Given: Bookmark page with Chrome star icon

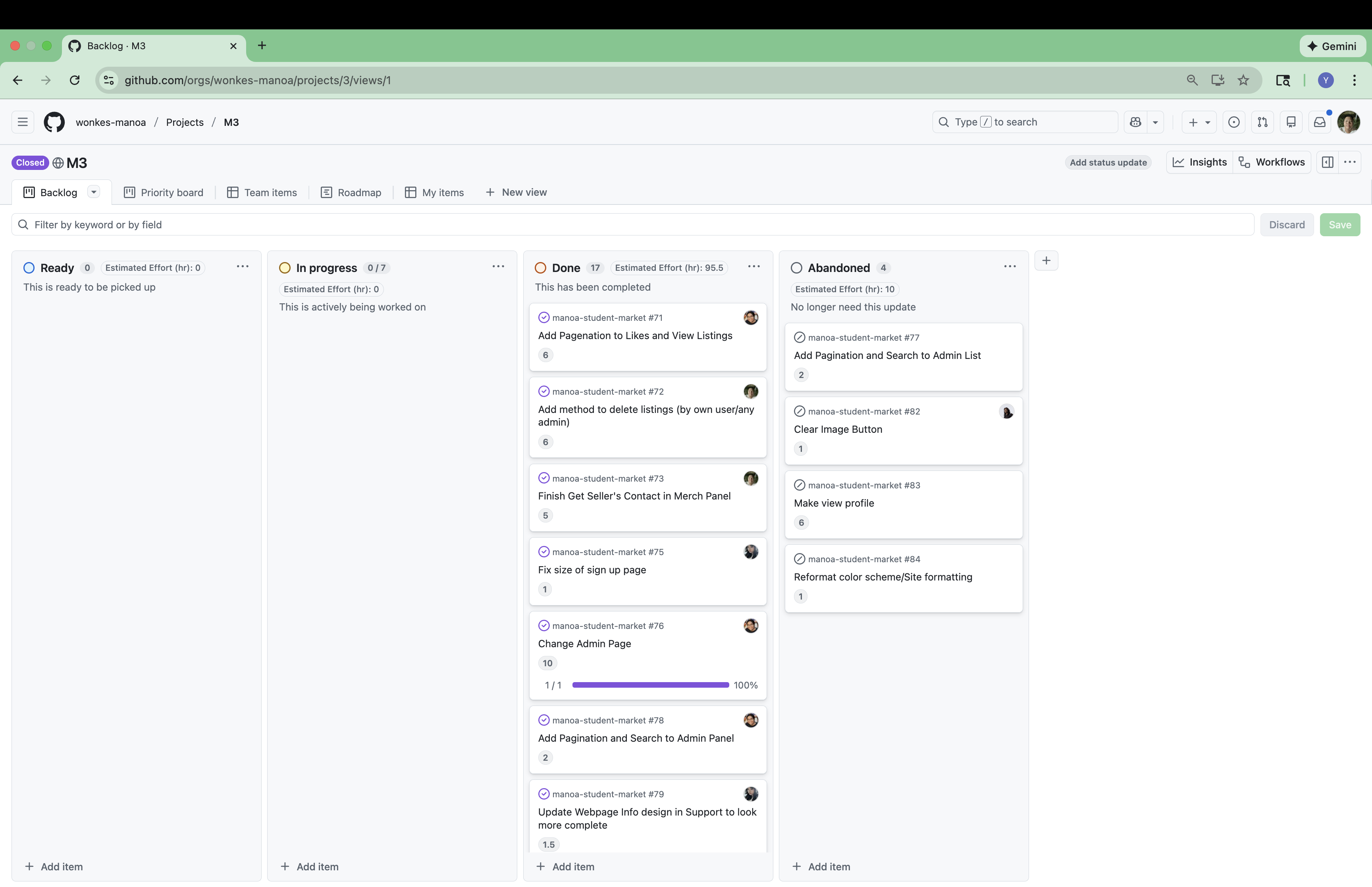Looking at the screenshot, I should click(x=1243, y=80).
